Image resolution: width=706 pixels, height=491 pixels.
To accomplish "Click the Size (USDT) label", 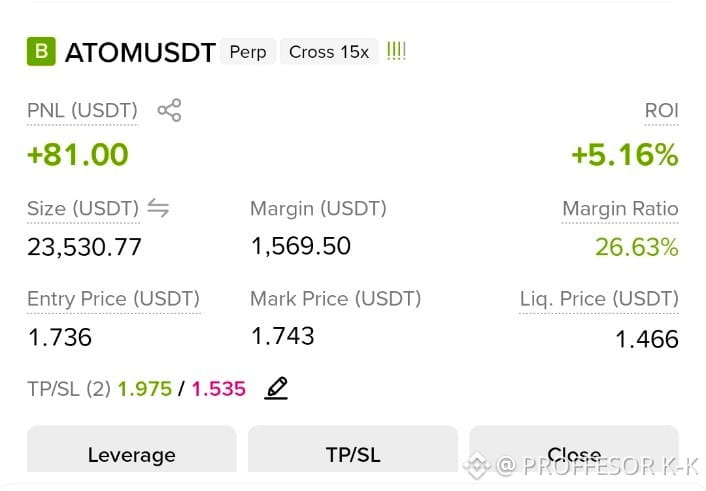I will (83, 209).
